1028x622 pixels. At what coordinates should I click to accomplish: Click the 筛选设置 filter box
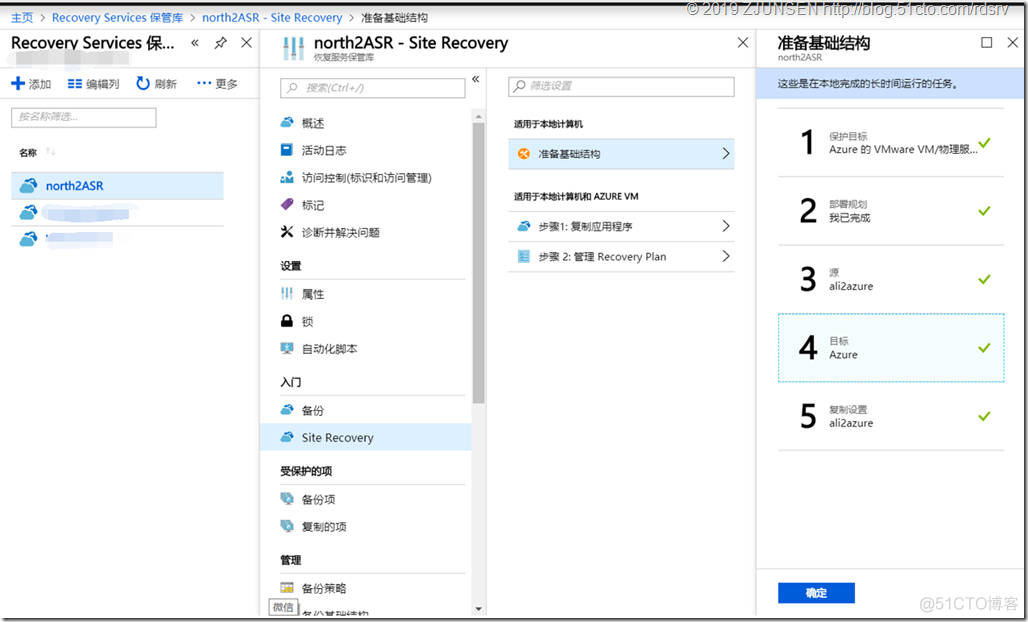[x=621, y=87]
